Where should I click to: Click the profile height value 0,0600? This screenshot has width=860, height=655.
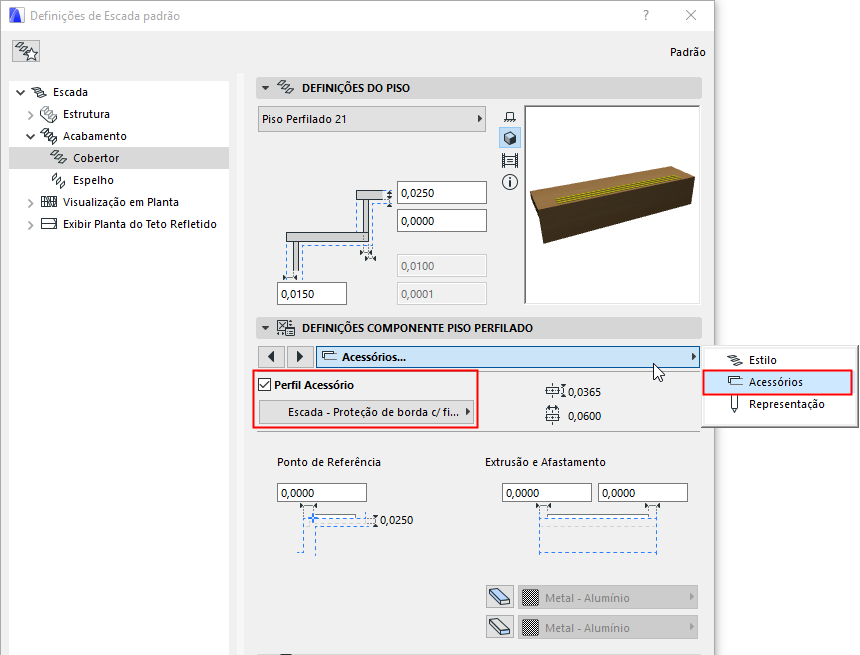[x=584, y=416]
